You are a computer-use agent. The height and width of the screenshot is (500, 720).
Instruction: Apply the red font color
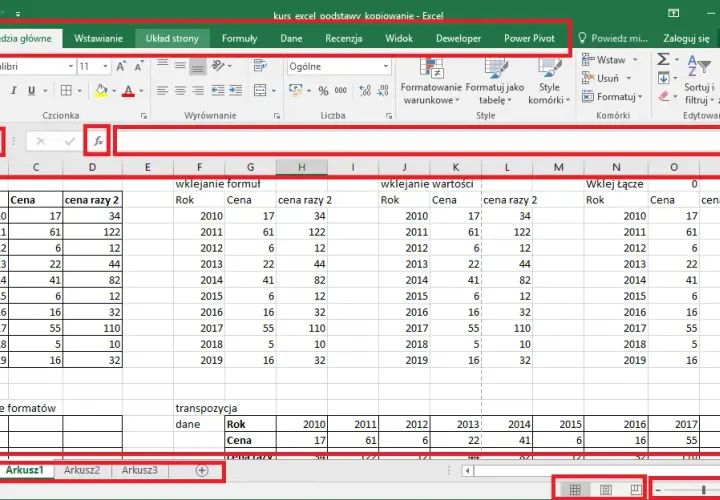(129, 91)
